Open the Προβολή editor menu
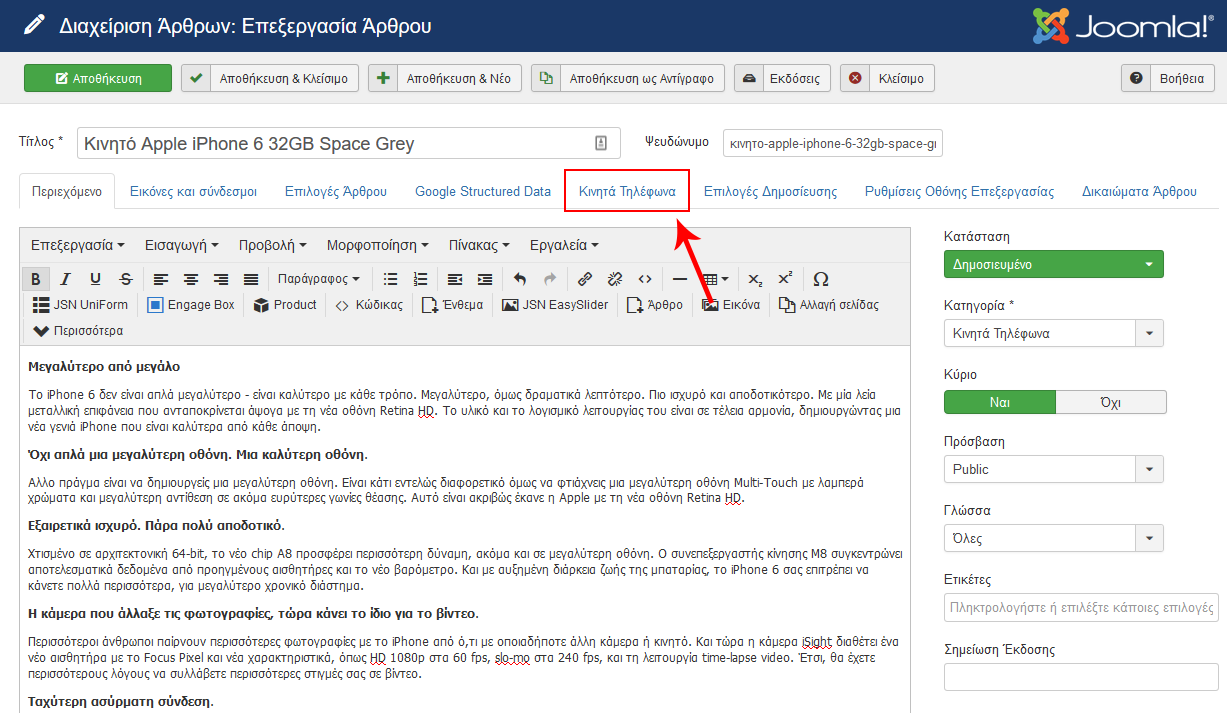This screenshot has width=1227, height=713. tap(273, 245)
